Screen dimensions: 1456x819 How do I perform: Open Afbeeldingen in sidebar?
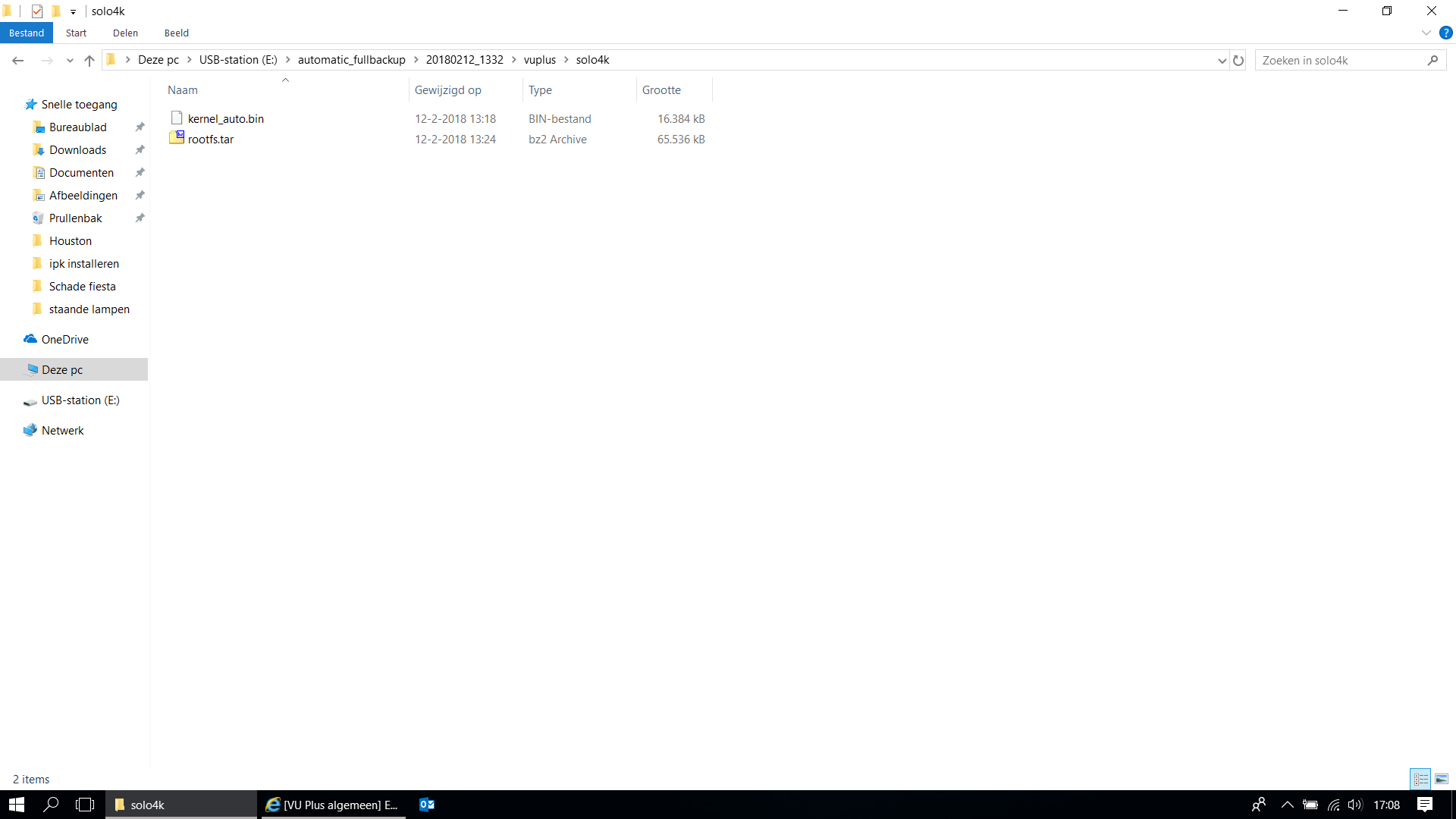tap(83, 196)
